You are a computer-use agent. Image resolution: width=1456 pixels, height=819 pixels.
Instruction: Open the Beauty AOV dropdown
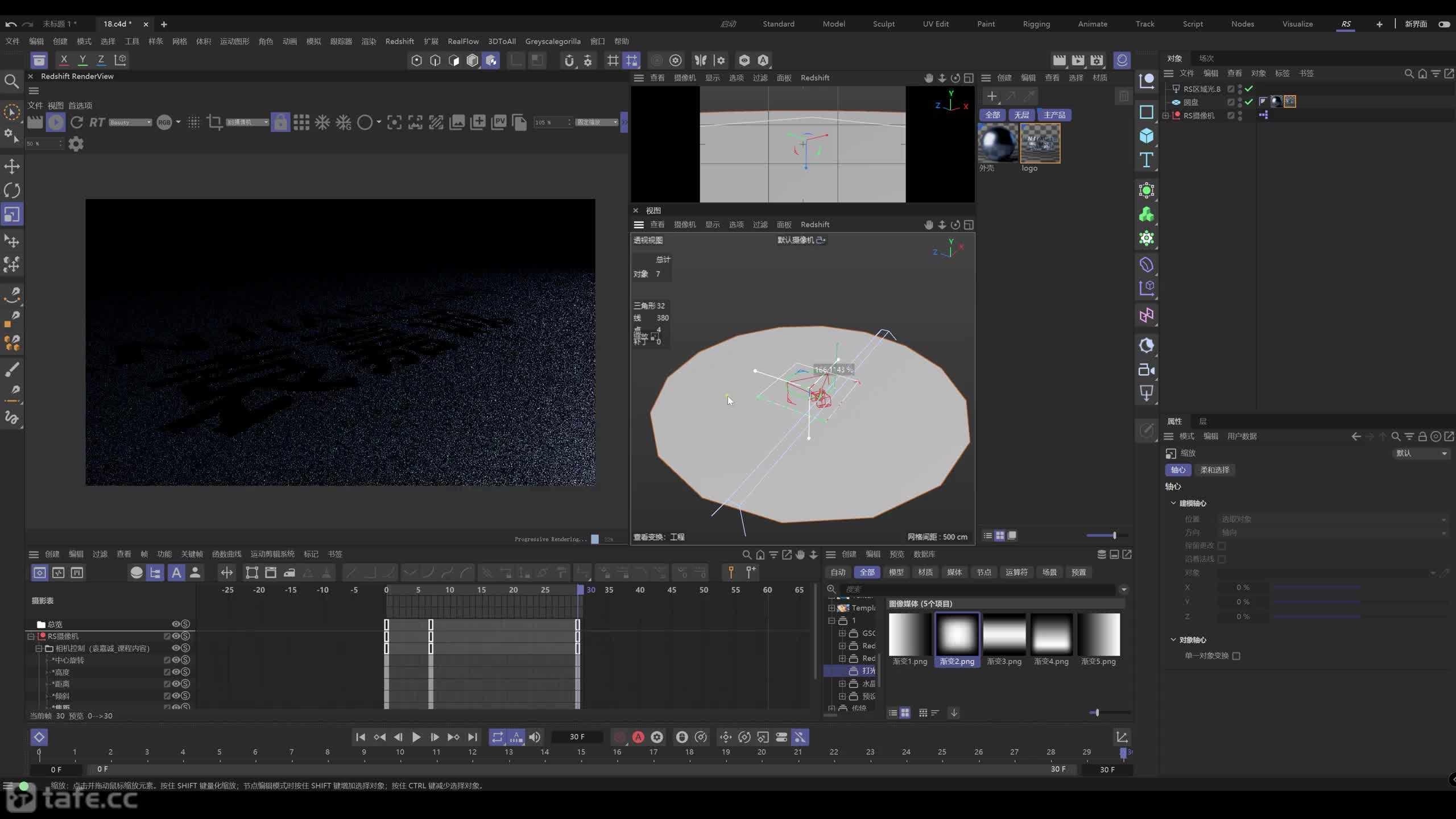click(x=130, y=122)
